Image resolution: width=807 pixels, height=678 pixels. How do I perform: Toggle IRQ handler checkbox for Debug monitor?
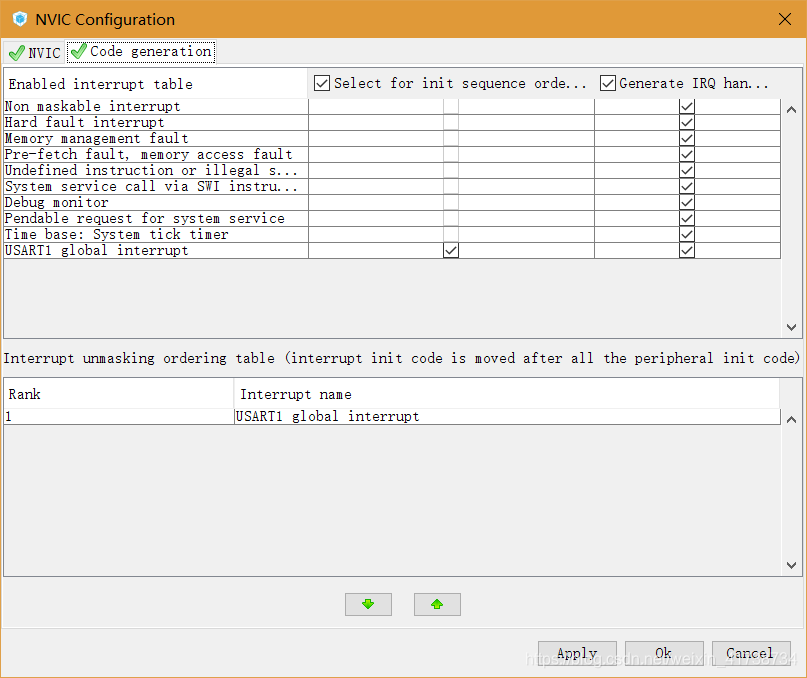pyautogui.click(x=687, y=202)
